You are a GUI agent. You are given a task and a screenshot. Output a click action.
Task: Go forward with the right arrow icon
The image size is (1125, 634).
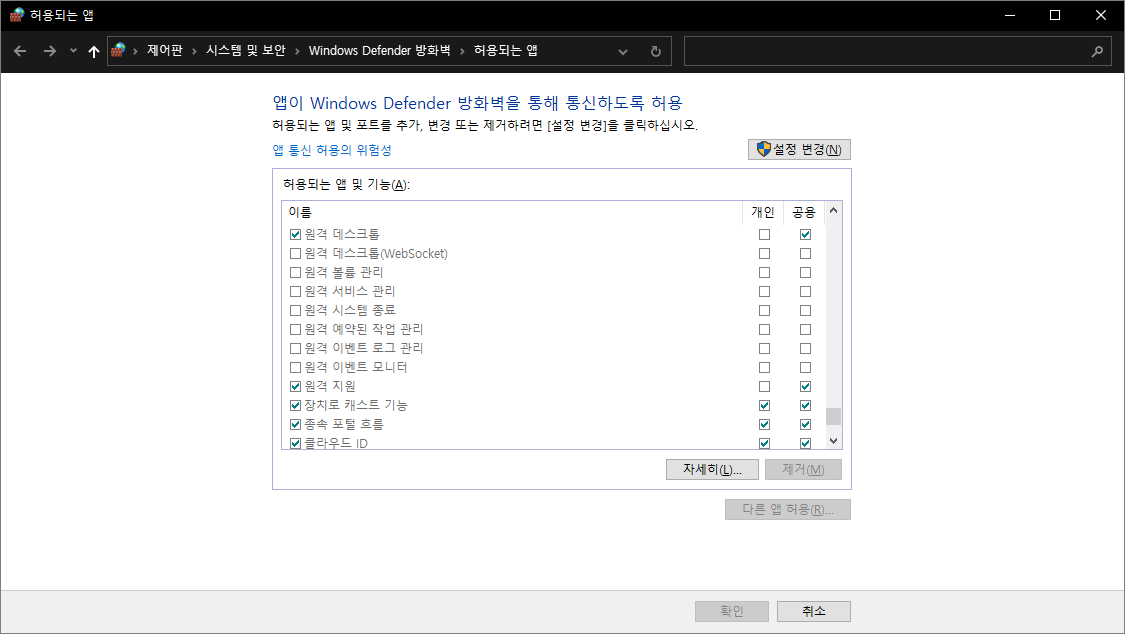50,51
